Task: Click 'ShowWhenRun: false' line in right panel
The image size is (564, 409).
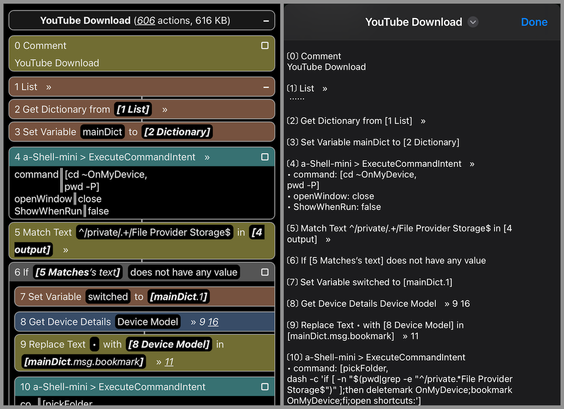Action: click(334, 207)
